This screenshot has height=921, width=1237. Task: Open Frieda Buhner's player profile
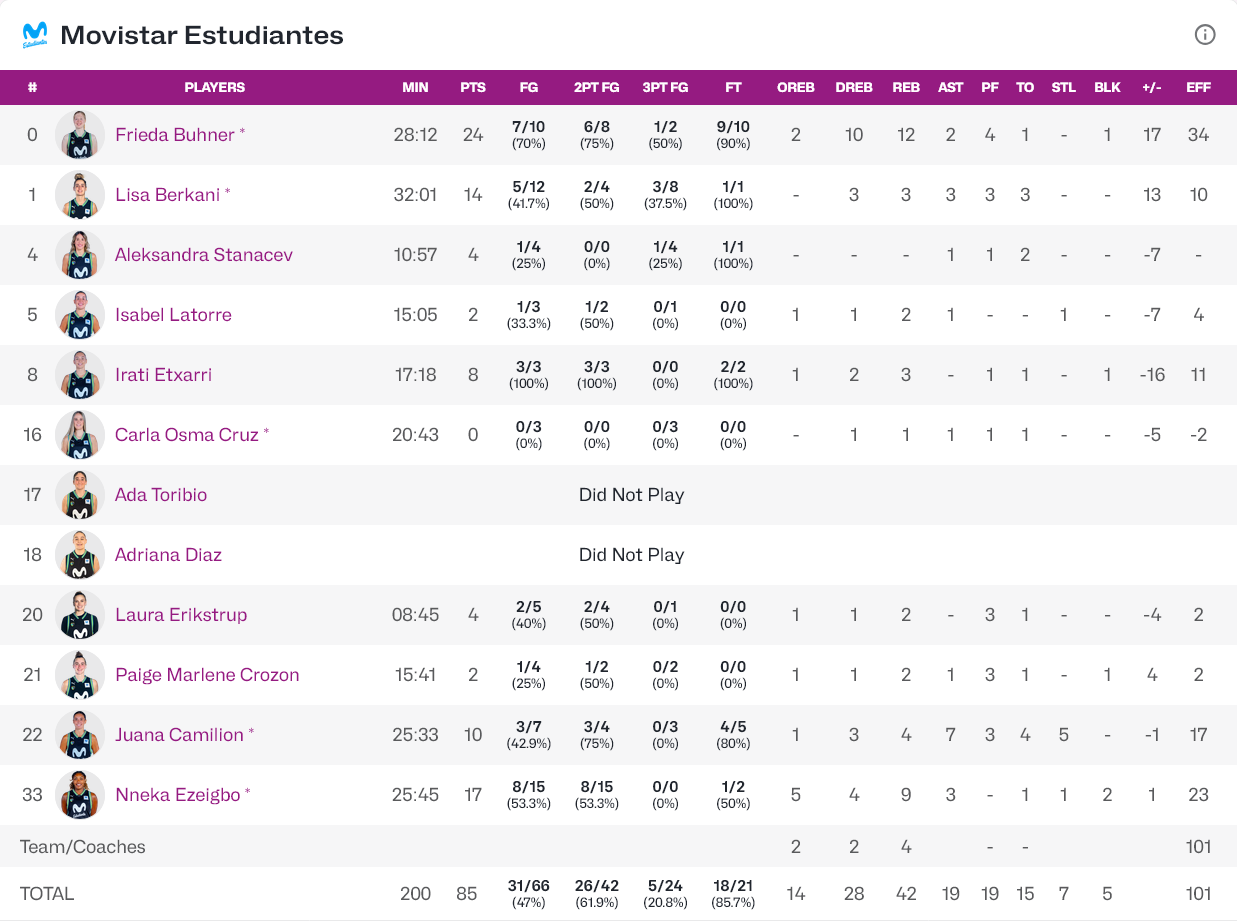click(174, 135)
